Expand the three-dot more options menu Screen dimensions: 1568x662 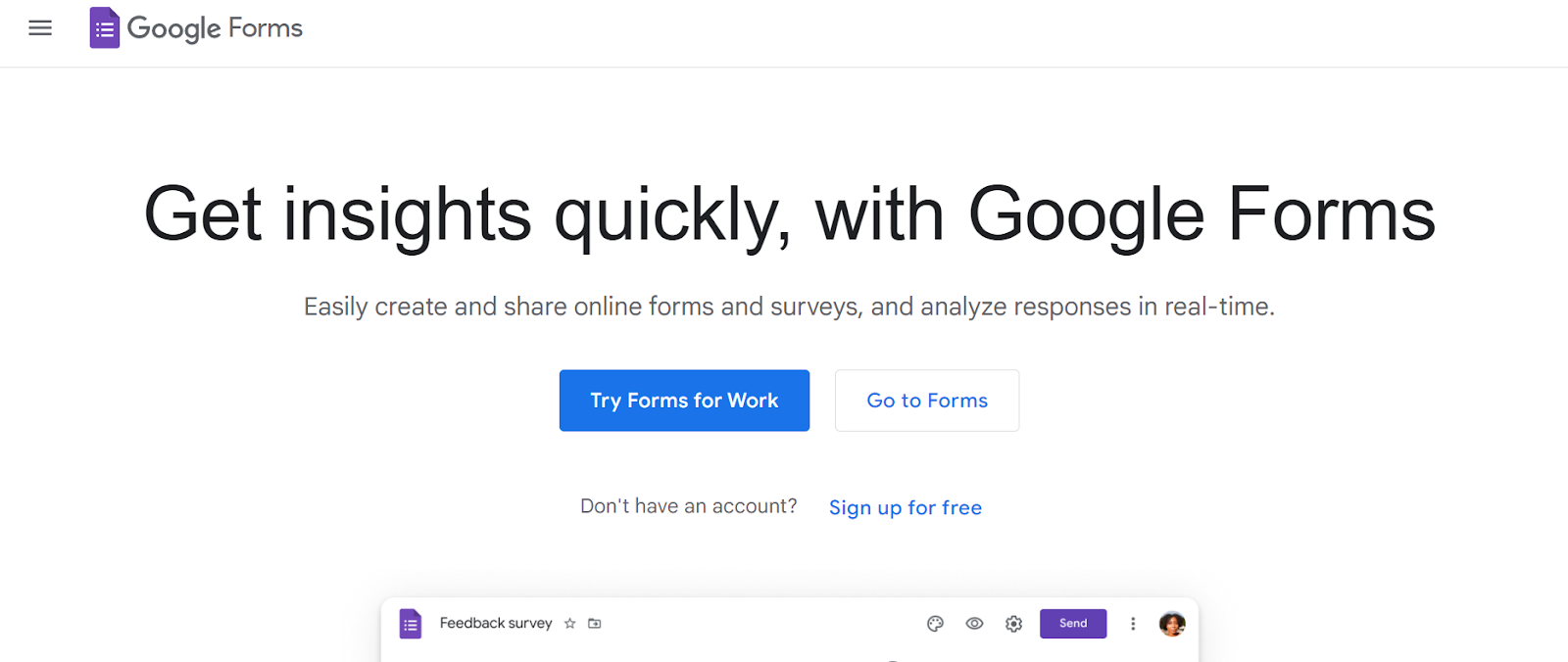(1133, 624)
